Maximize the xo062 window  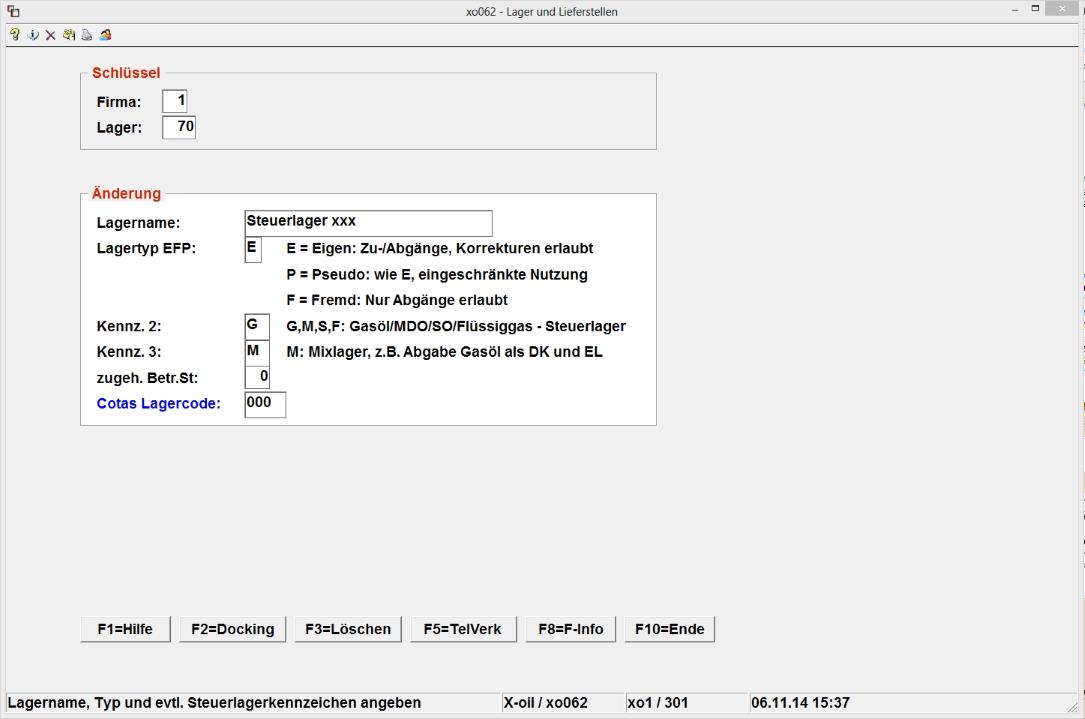pos(1035,9)
